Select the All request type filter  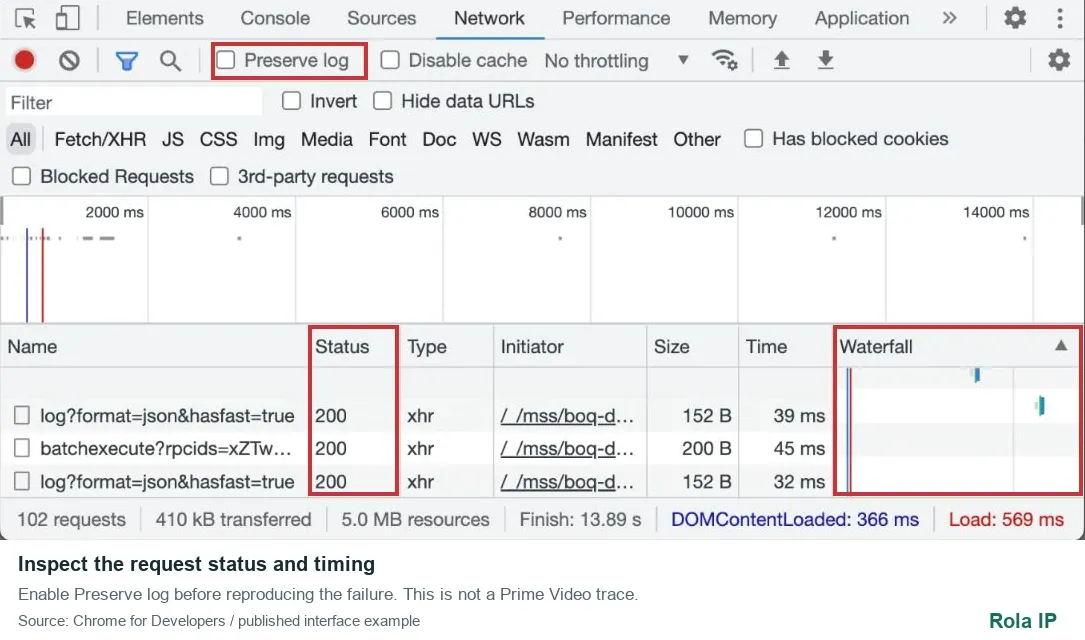pyautogui.click(x=21, y=139)
